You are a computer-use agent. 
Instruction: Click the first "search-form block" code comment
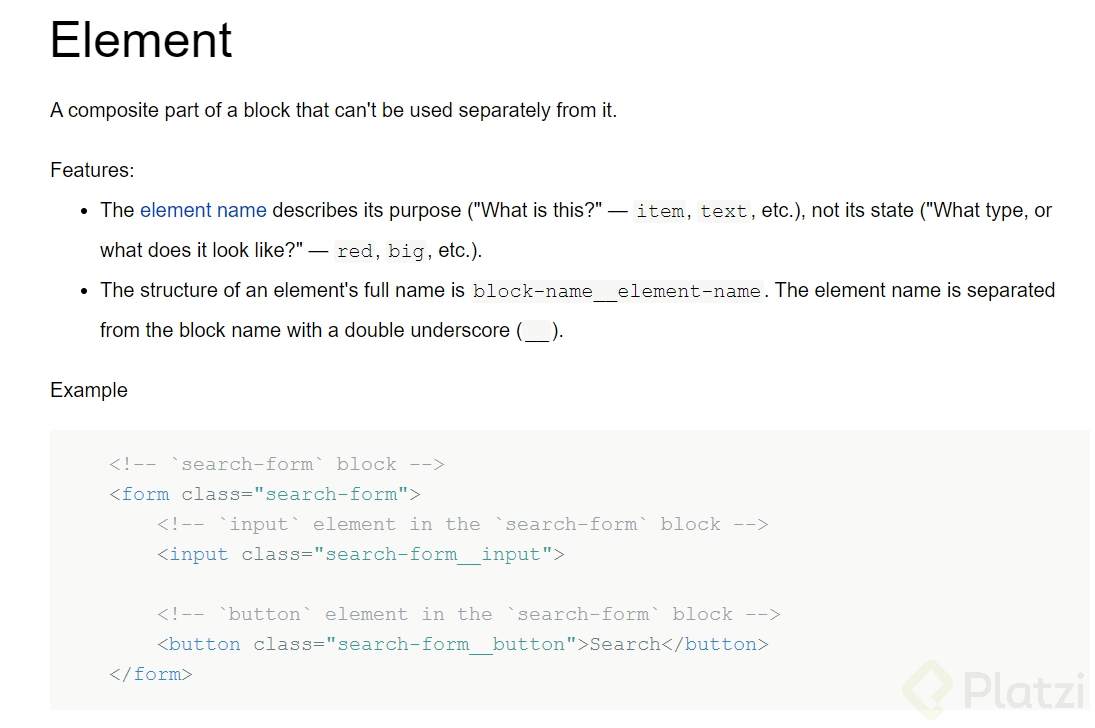[277, 464]
